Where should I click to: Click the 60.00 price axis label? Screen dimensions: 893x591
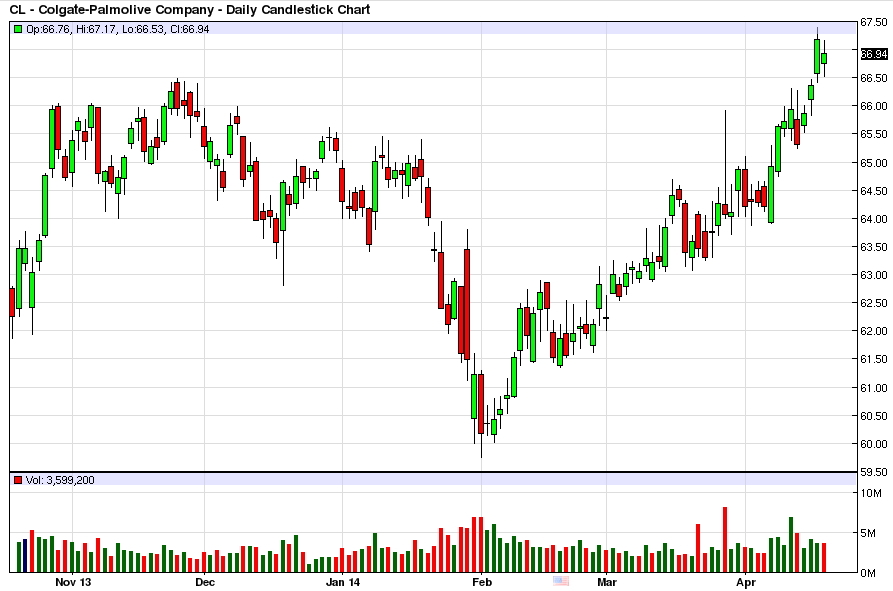874,444
